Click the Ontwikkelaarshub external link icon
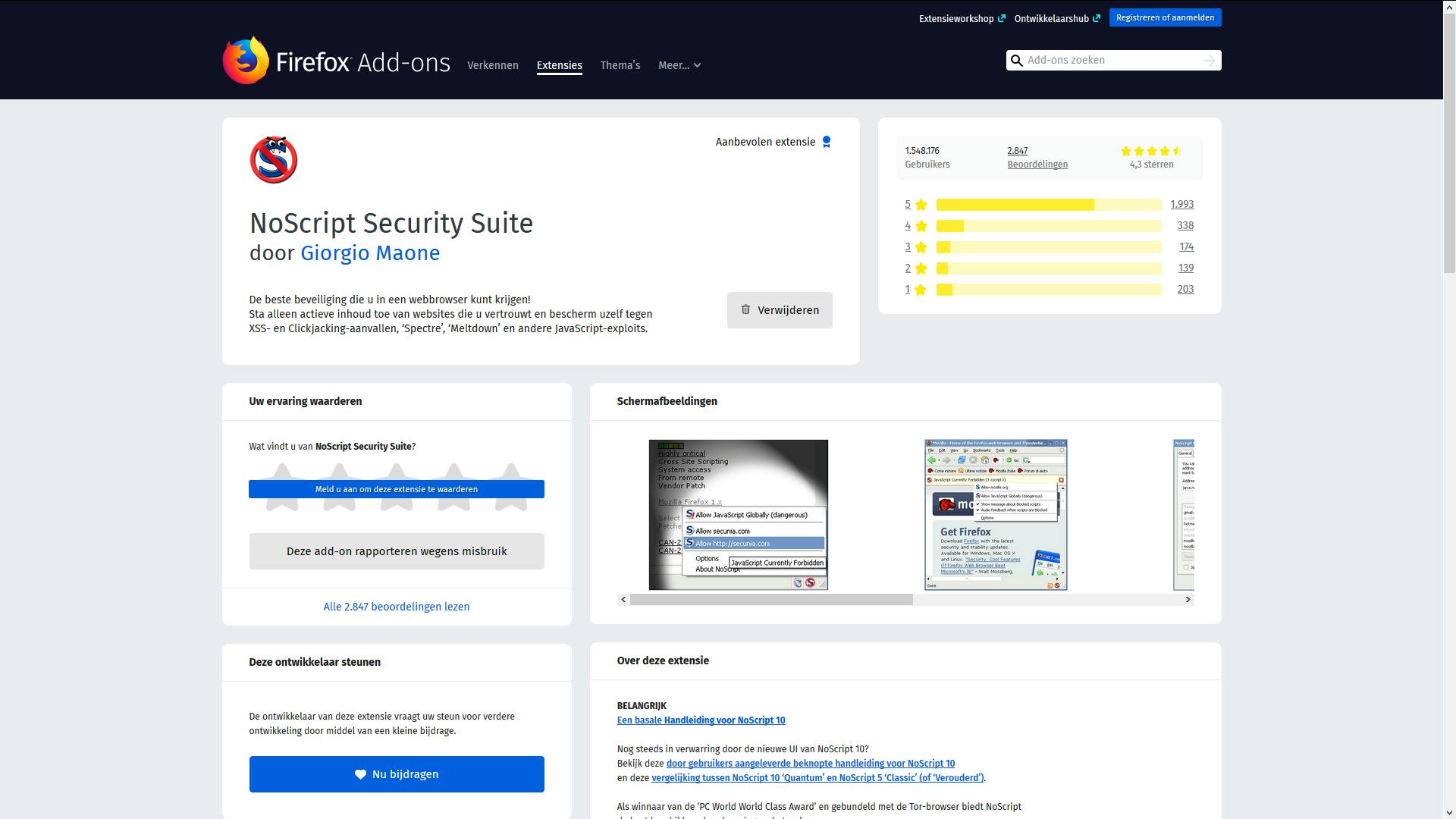Viewport: 1456px width, 819px height. point(1097,18)
